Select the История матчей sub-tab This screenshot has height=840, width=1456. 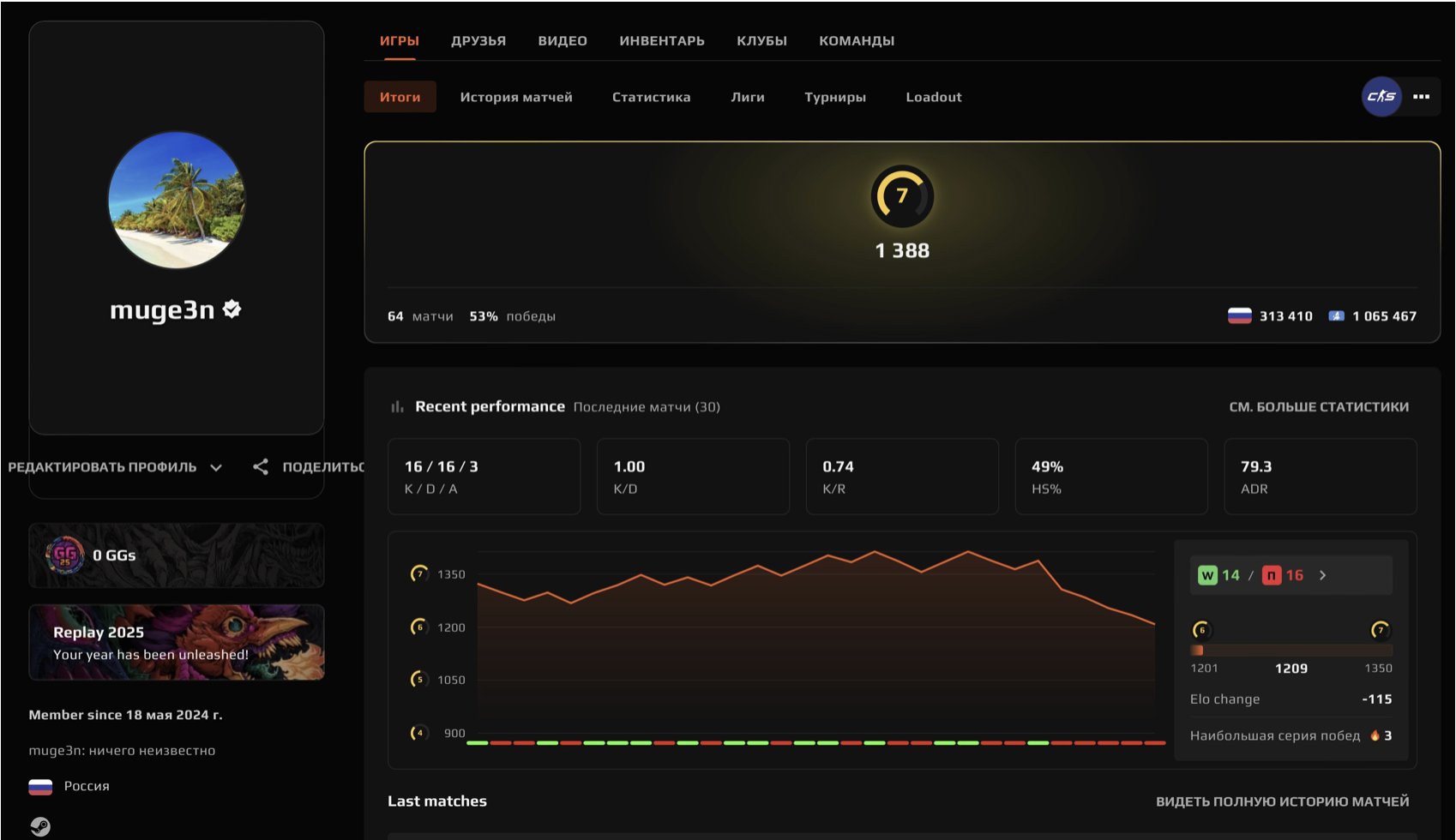pos(515,98)
